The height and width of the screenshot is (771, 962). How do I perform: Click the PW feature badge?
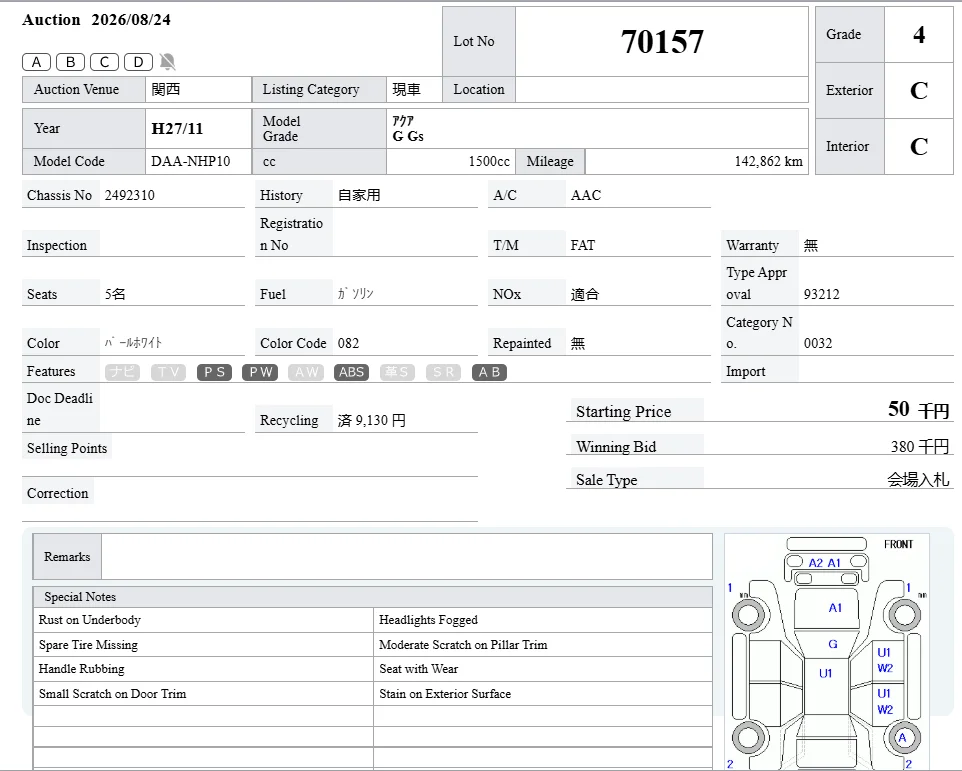click(260, 372)
